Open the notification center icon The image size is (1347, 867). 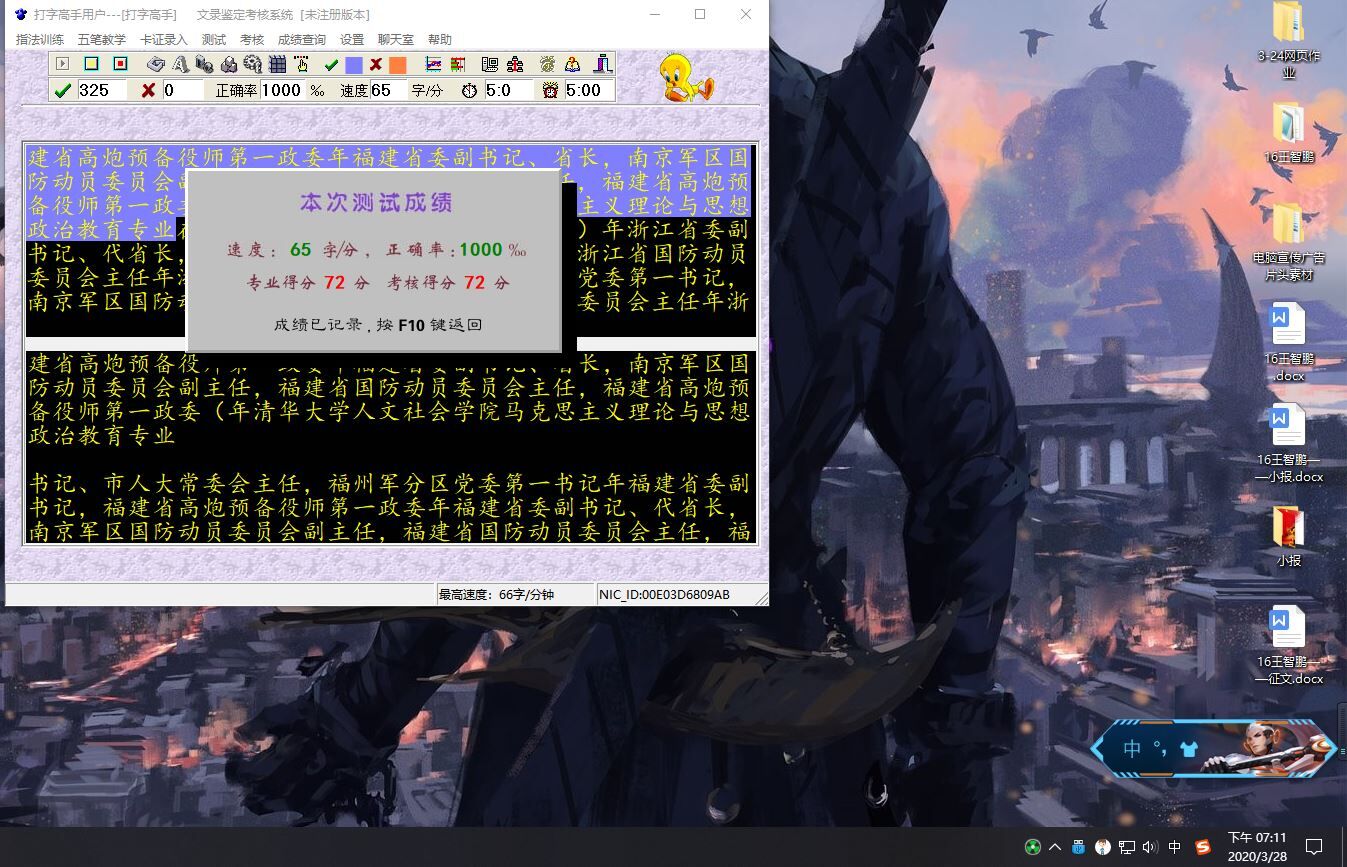click(x=1315, y=847)
